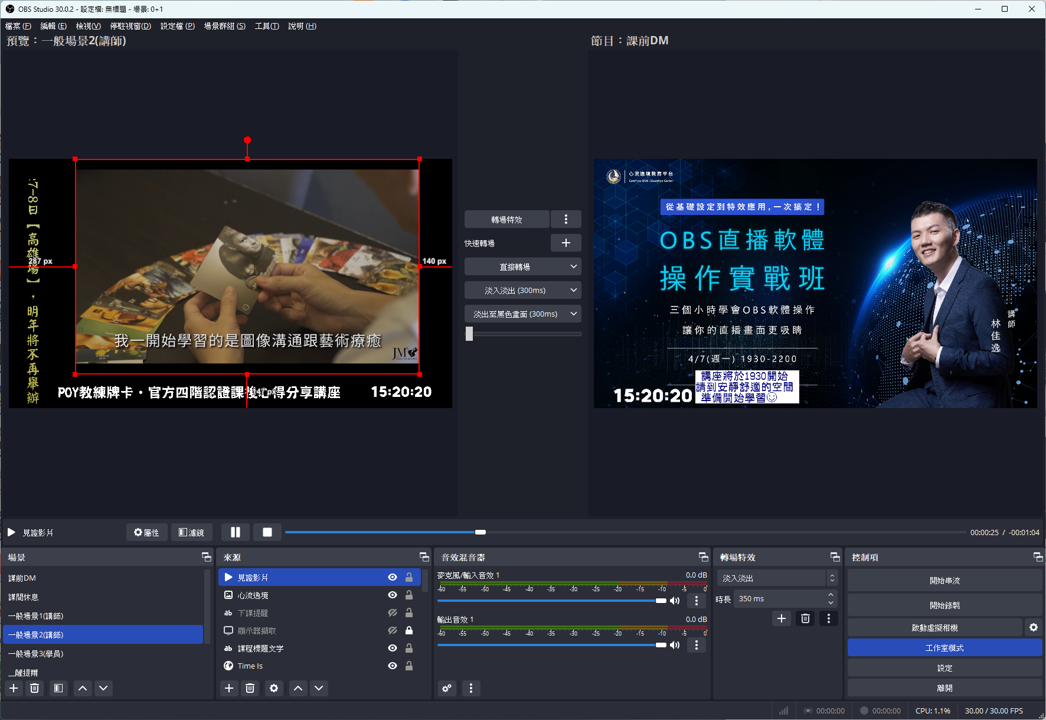The width and height of the screenshot is (1046, 720).
Task: Open the 檔案 menu
Action: tap(18, 26)
